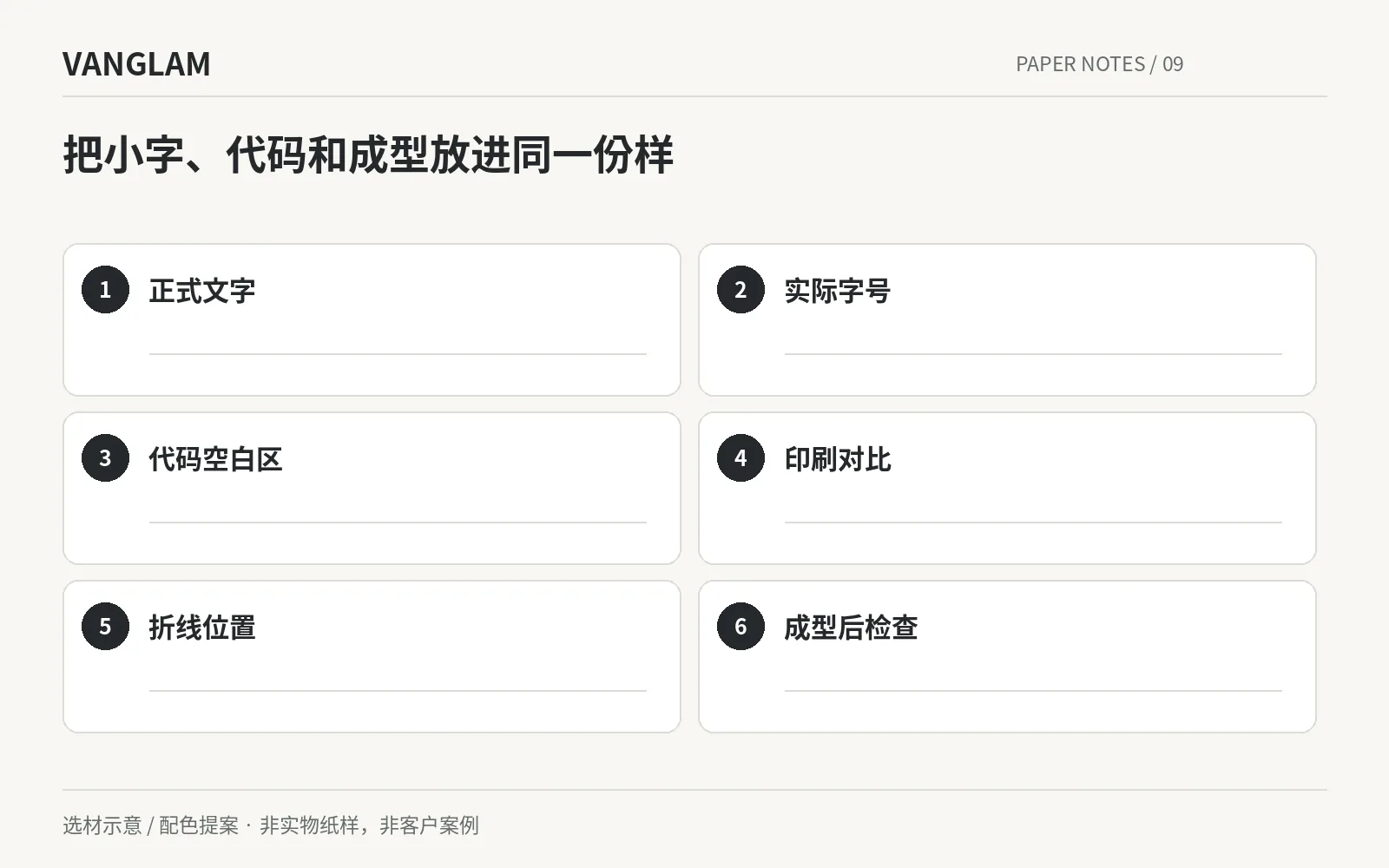Select the 实际字号 card title
The image size is (1389, 868).
[838, 291]
